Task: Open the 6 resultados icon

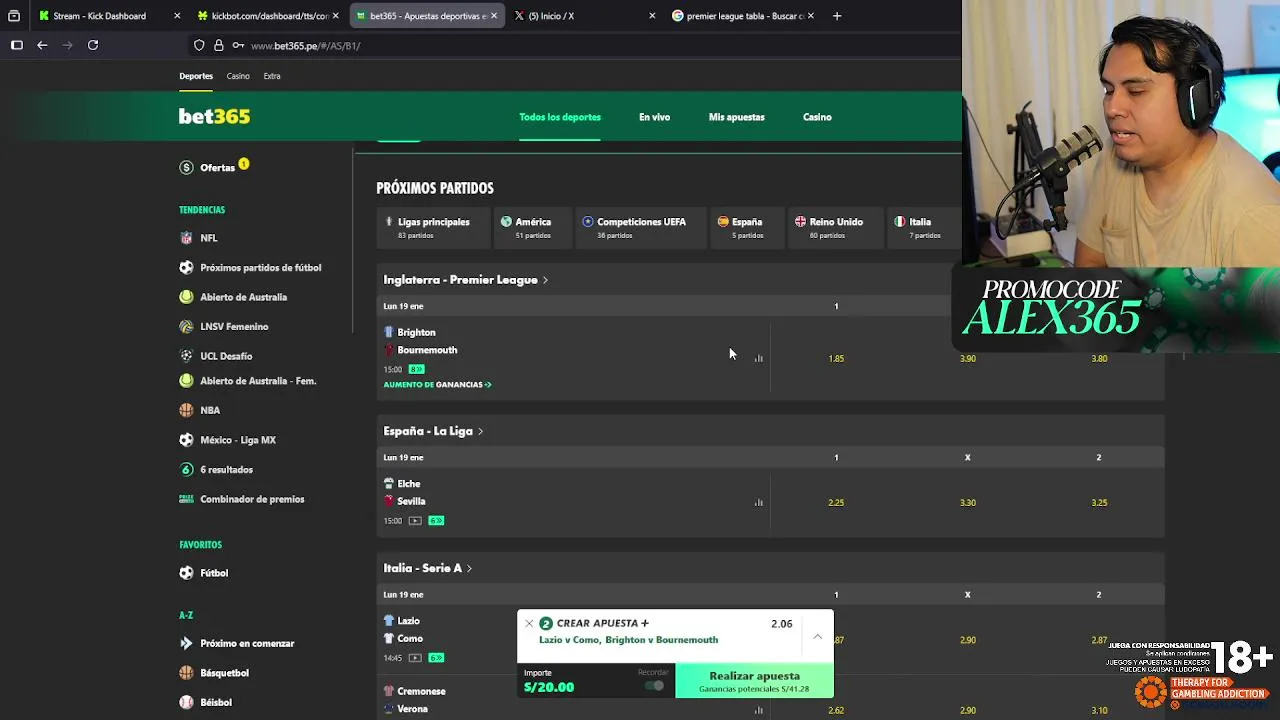Action: (x=186, y=469)
